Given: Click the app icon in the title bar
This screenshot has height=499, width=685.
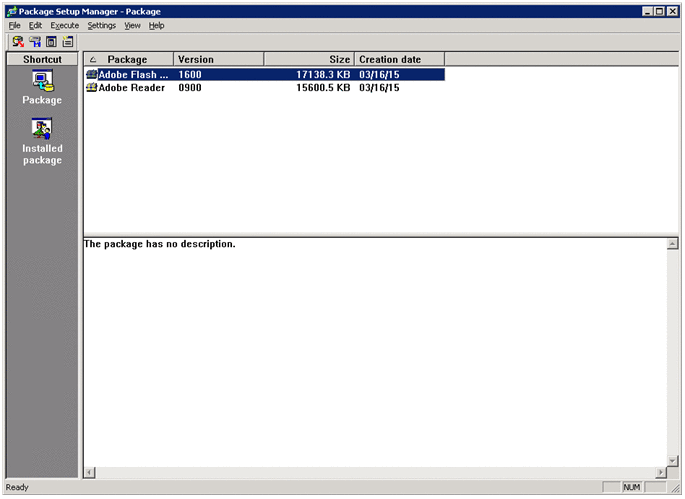Looking at the screenshot, I should click(12, 11).
